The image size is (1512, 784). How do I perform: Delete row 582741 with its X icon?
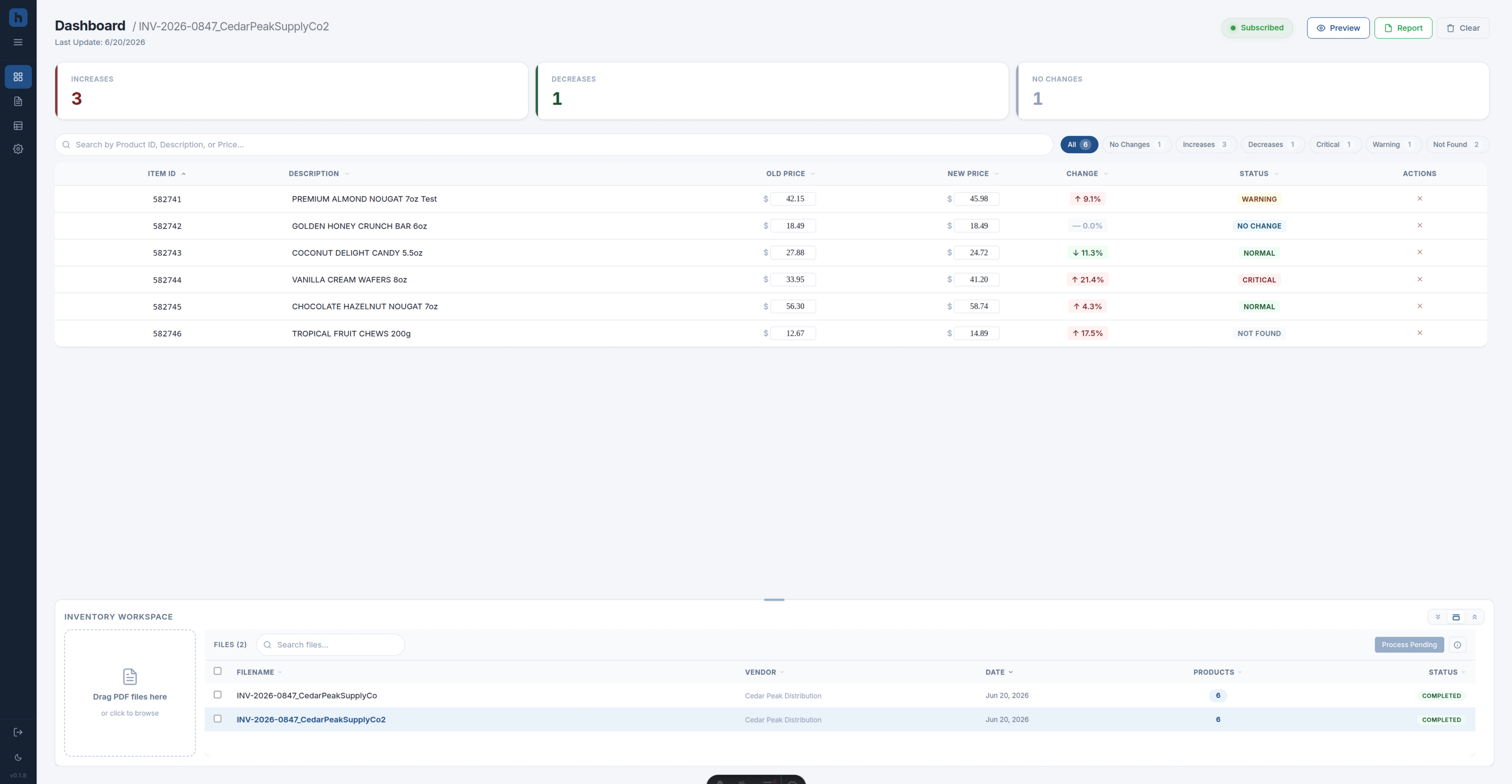tap(1419, 198)
